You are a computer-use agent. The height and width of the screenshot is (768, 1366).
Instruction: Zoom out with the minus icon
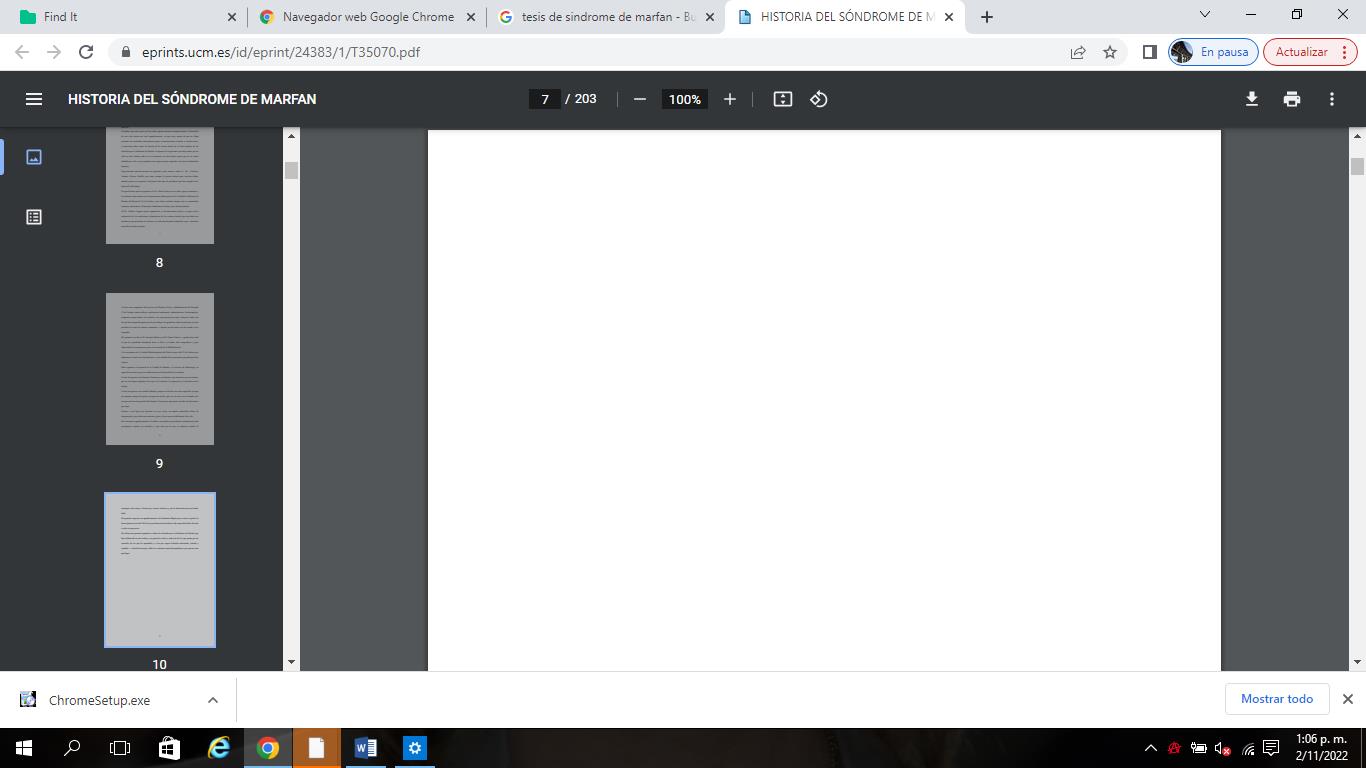[640, 99]
